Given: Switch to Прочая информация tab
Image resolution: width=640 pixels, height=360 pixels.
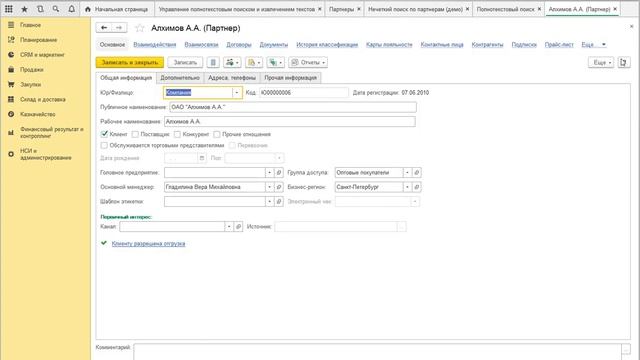Looking at the screenshot, I should [x=290, y=78].
